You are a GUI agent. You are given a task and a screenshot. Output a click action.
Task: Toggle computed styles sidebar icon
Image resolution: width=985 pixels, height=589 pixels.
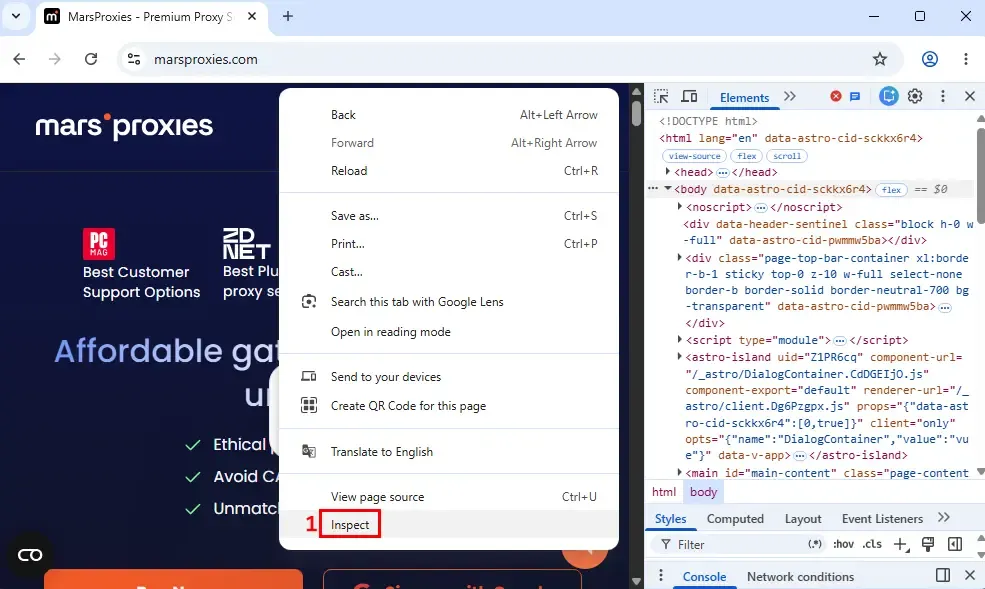pyautogui.click(x=955, y=544)
